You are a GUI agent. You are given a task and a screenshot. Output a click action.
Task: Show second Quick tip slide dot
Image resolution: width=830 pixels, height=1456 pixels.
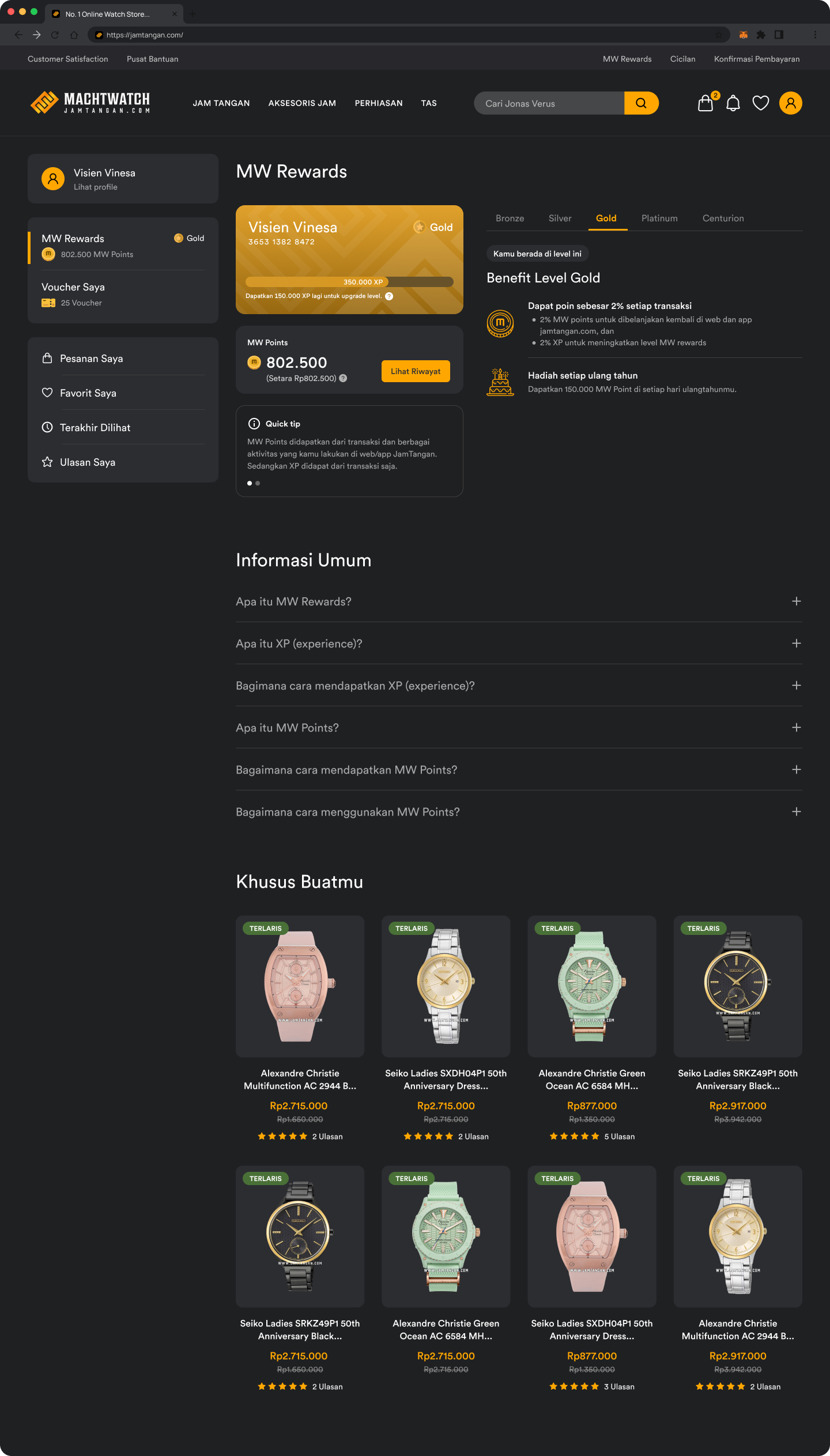tap(258, 483)
